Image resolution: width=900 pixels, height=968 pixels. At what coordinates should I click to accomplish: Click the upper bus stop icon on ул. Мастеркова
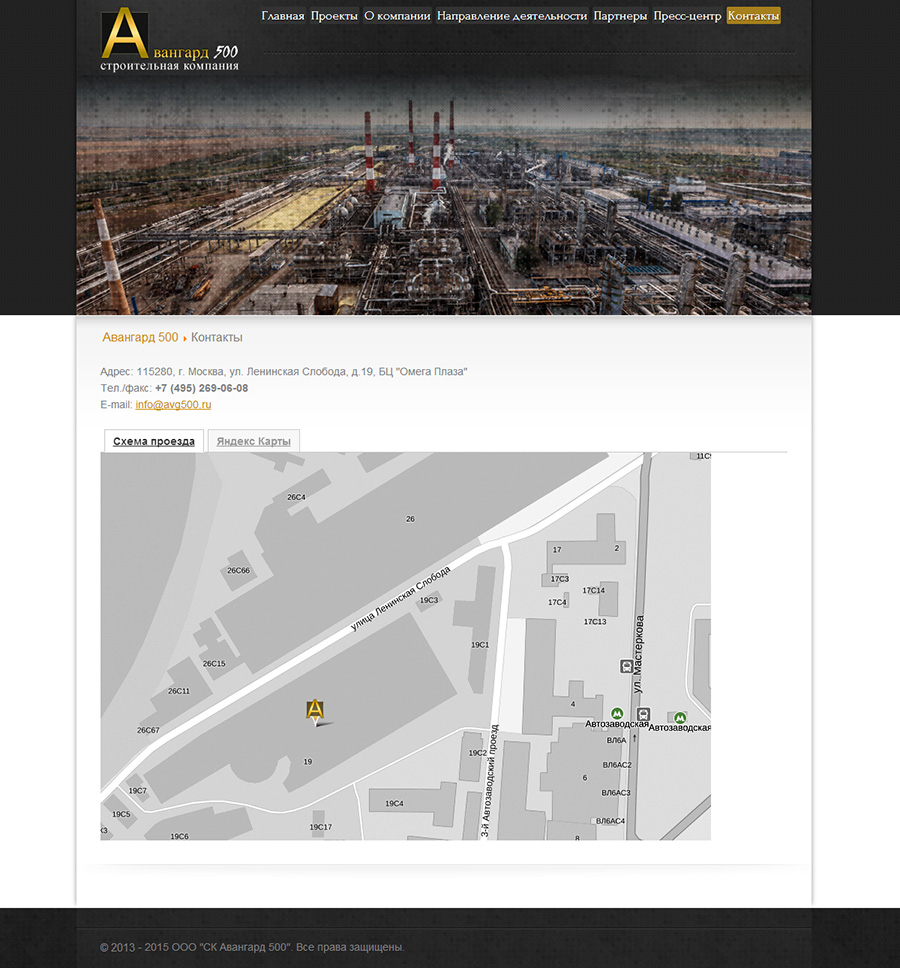(x=626, y=665)
